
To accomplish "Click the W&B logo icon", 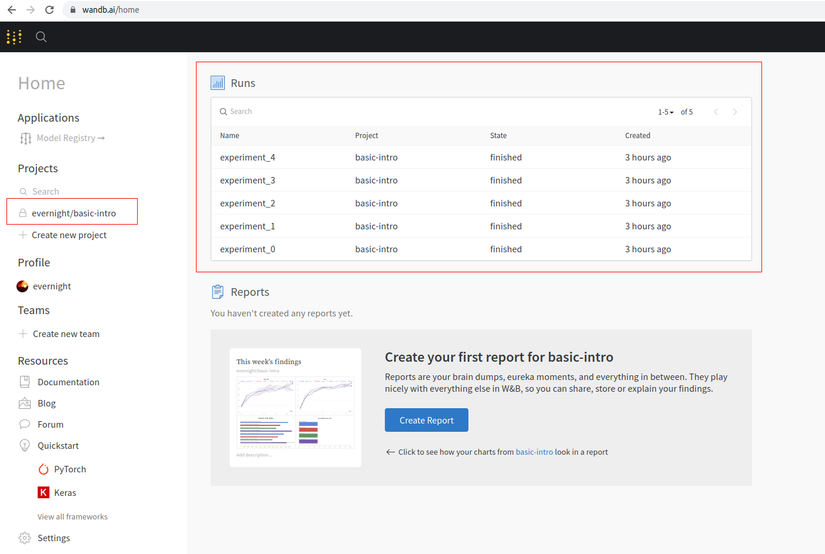I will (x=14, y=37).
